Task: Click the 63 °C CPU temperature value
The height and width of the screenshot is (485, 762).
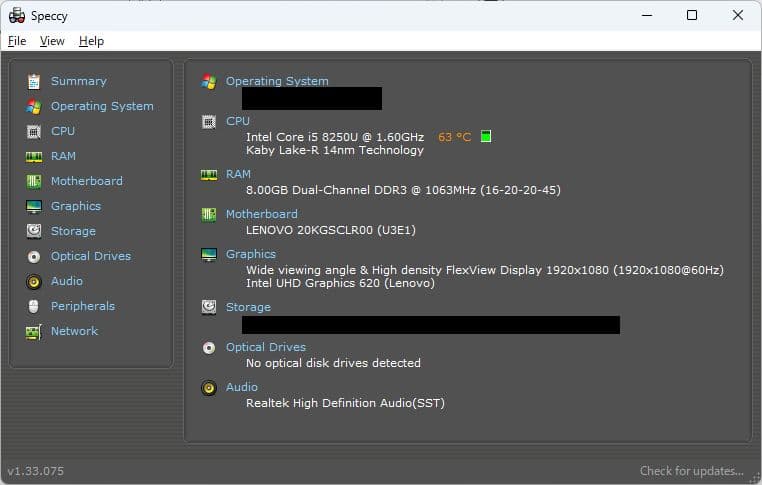Action: 454,137
